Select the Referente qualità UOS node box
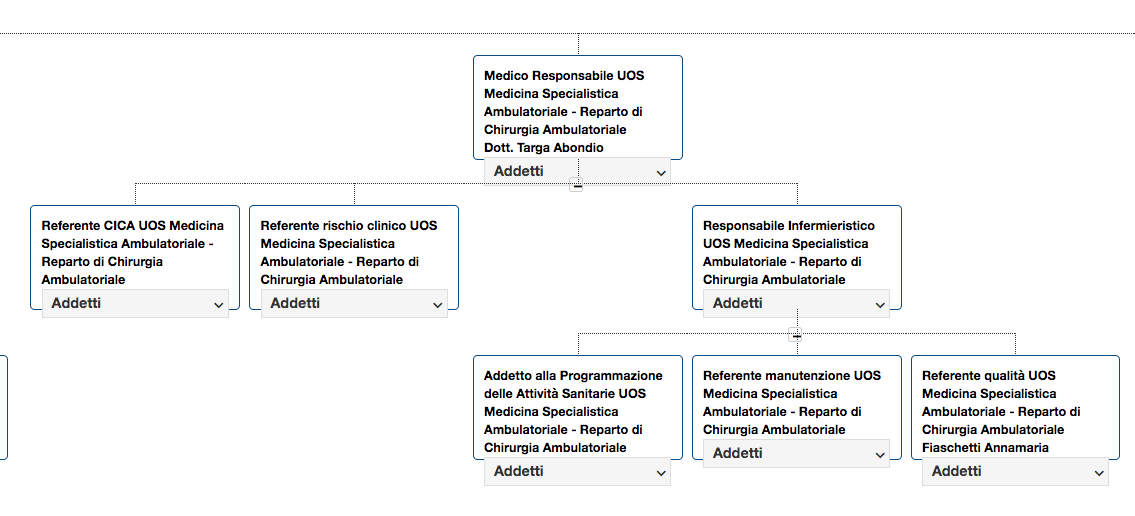The width and height of the screenshot is (1135, 516). click(1015, 407)
